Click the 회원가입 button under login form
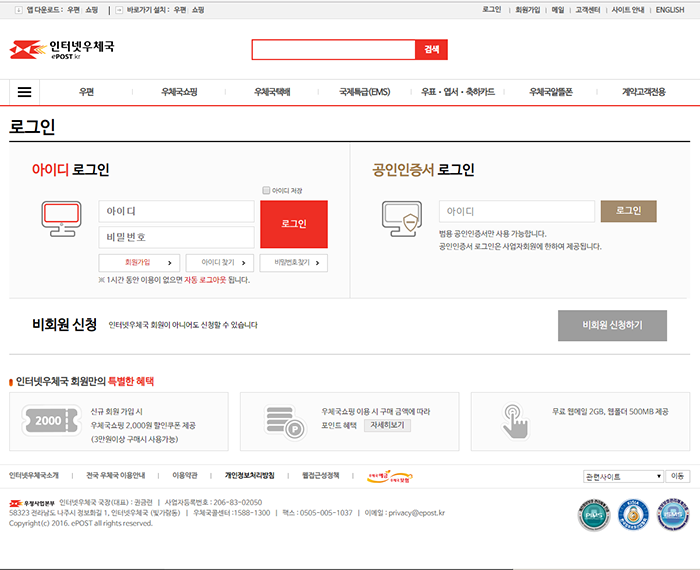700x570 pixels. pyautogui.click(x=139, y=263)
